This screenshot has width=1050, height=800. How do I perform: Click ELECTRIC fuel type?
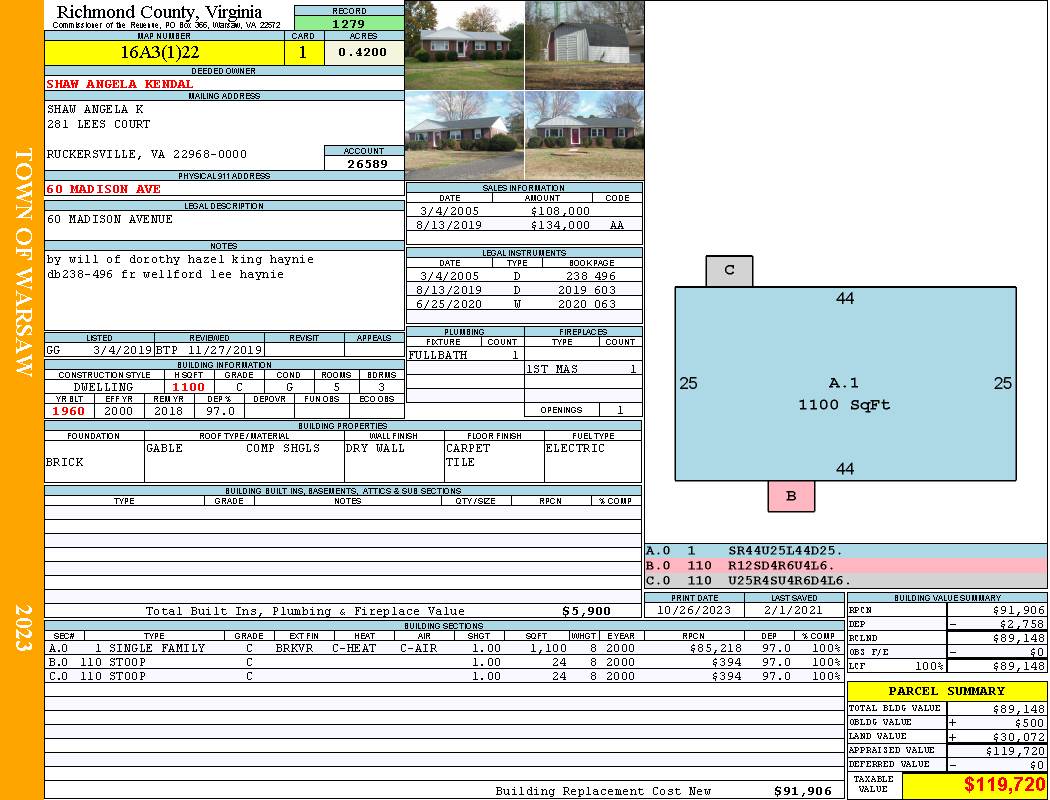tap(575, 448)
